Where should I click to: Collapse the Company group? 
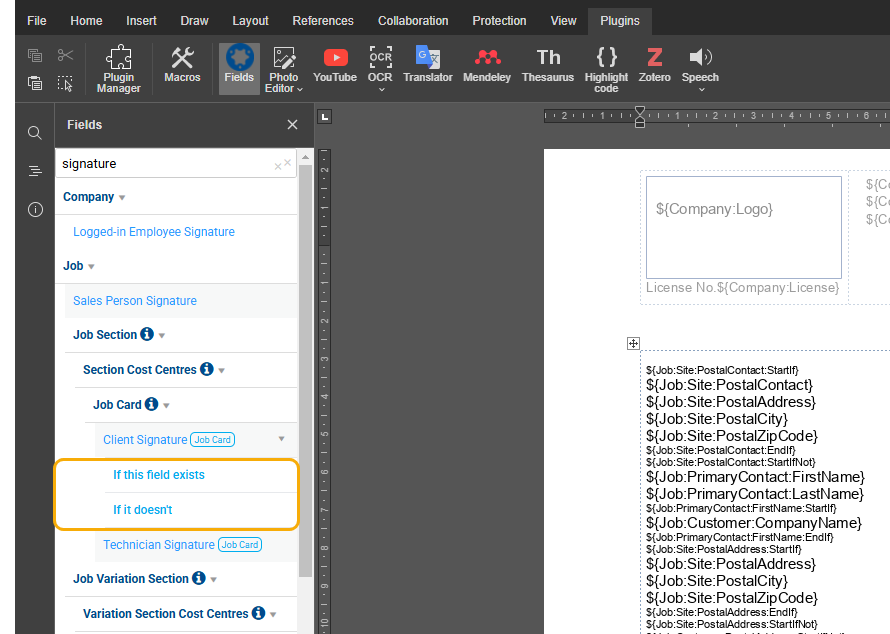(122, 198)
